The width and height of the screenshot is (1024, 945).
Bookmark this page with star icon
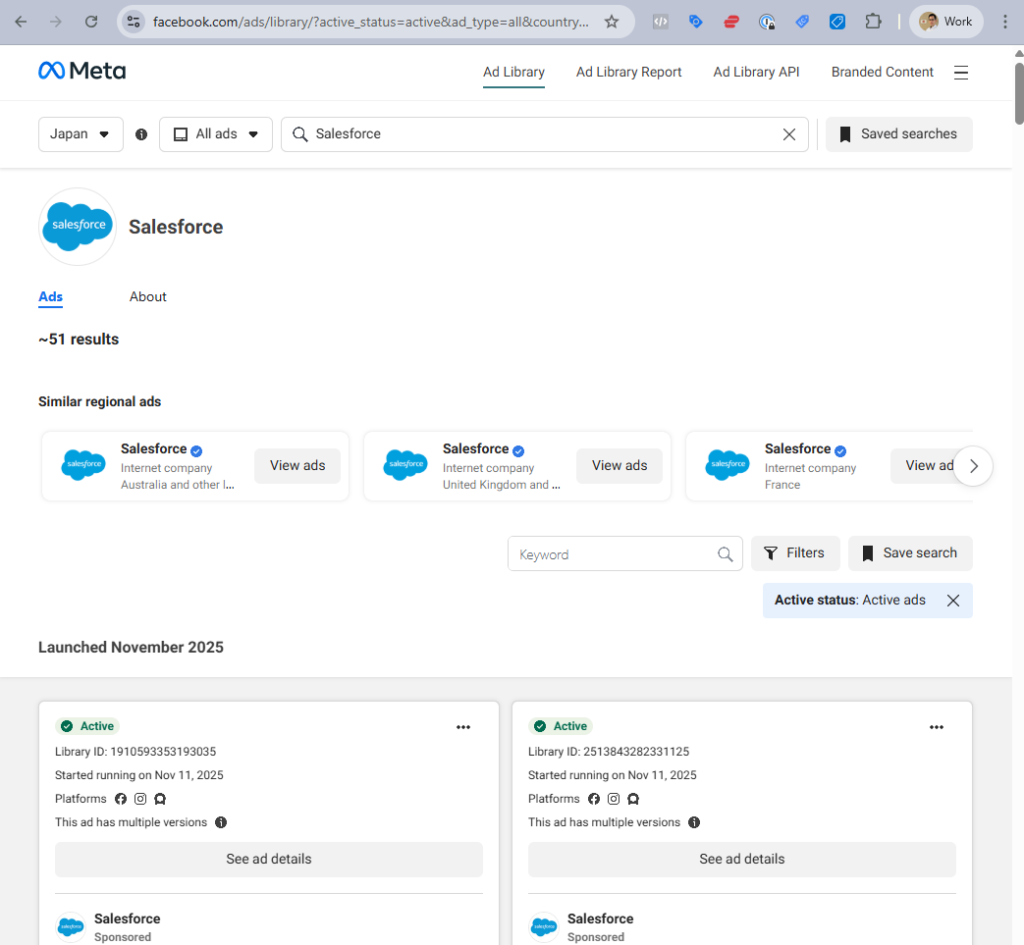click(611, 21)
